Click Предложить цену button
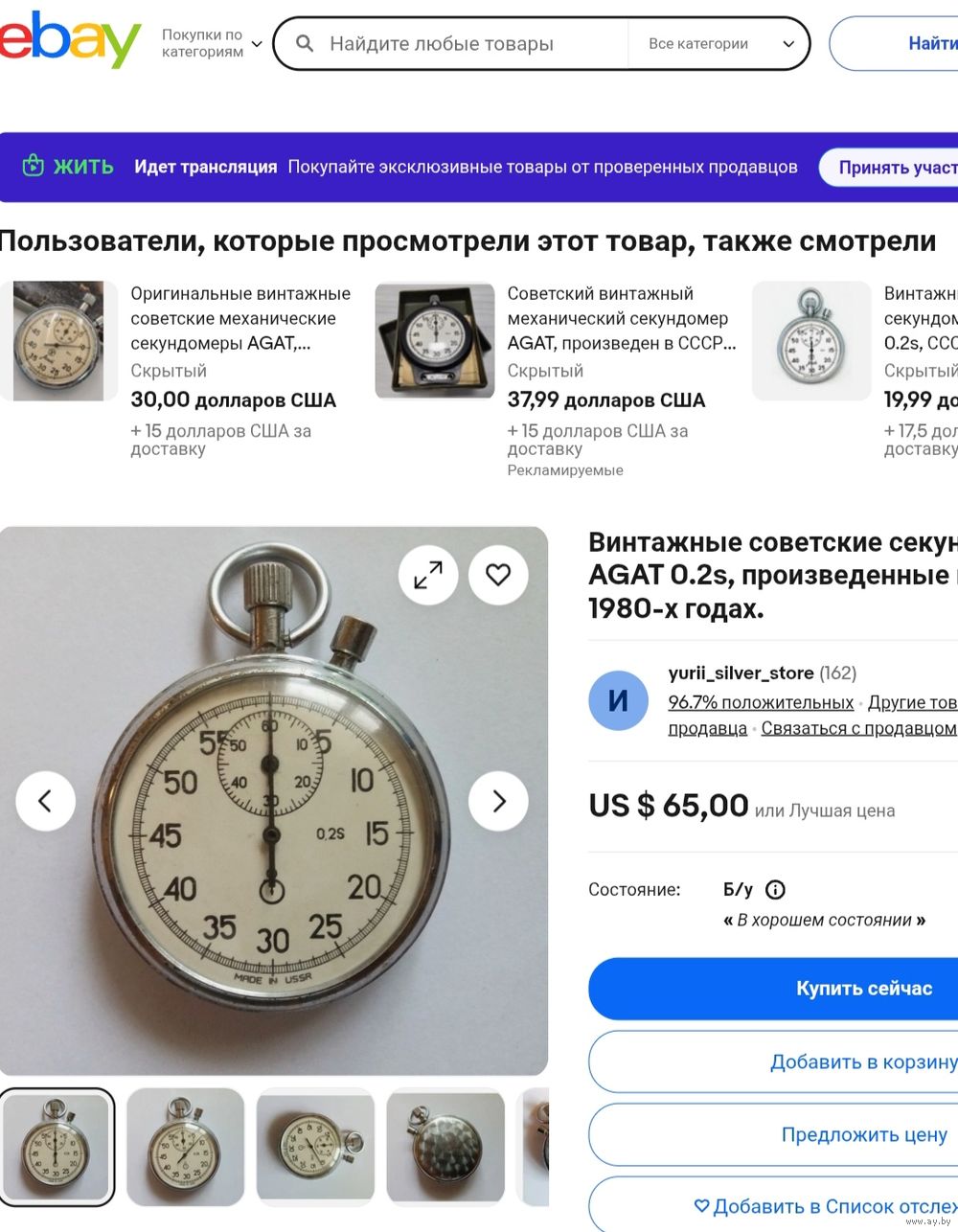The image size is (958, 1232). pyautogui.click(x=773, y=1134)
